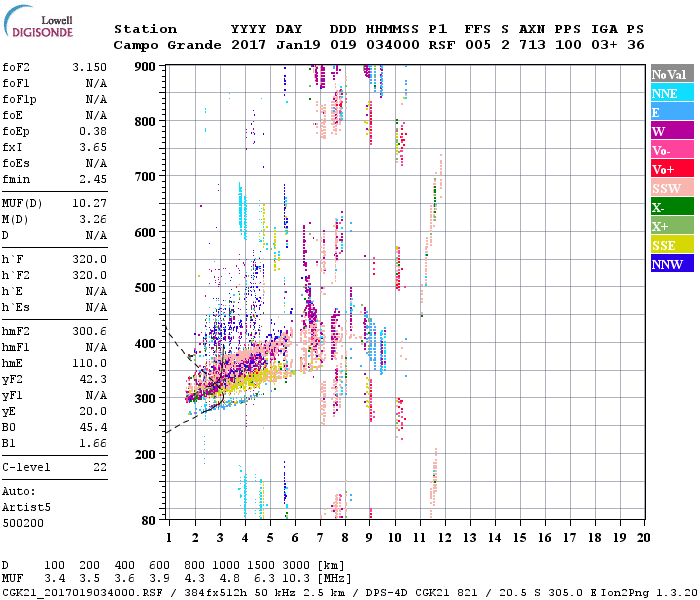Click the D 1500 distance value
The image size is (700, 600).
point(261,566)
